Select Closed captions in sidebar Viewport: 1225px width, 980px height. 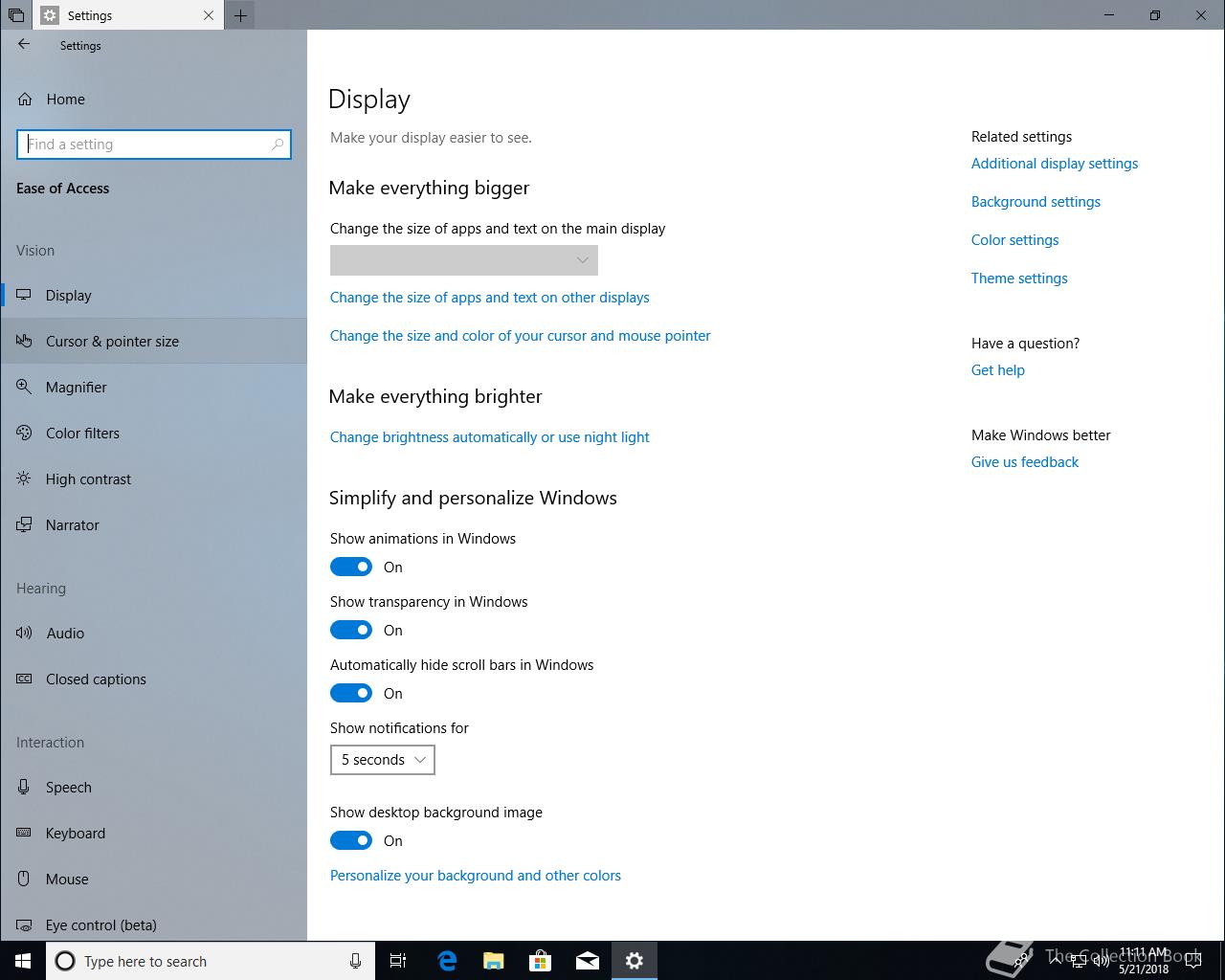point(154,679)
